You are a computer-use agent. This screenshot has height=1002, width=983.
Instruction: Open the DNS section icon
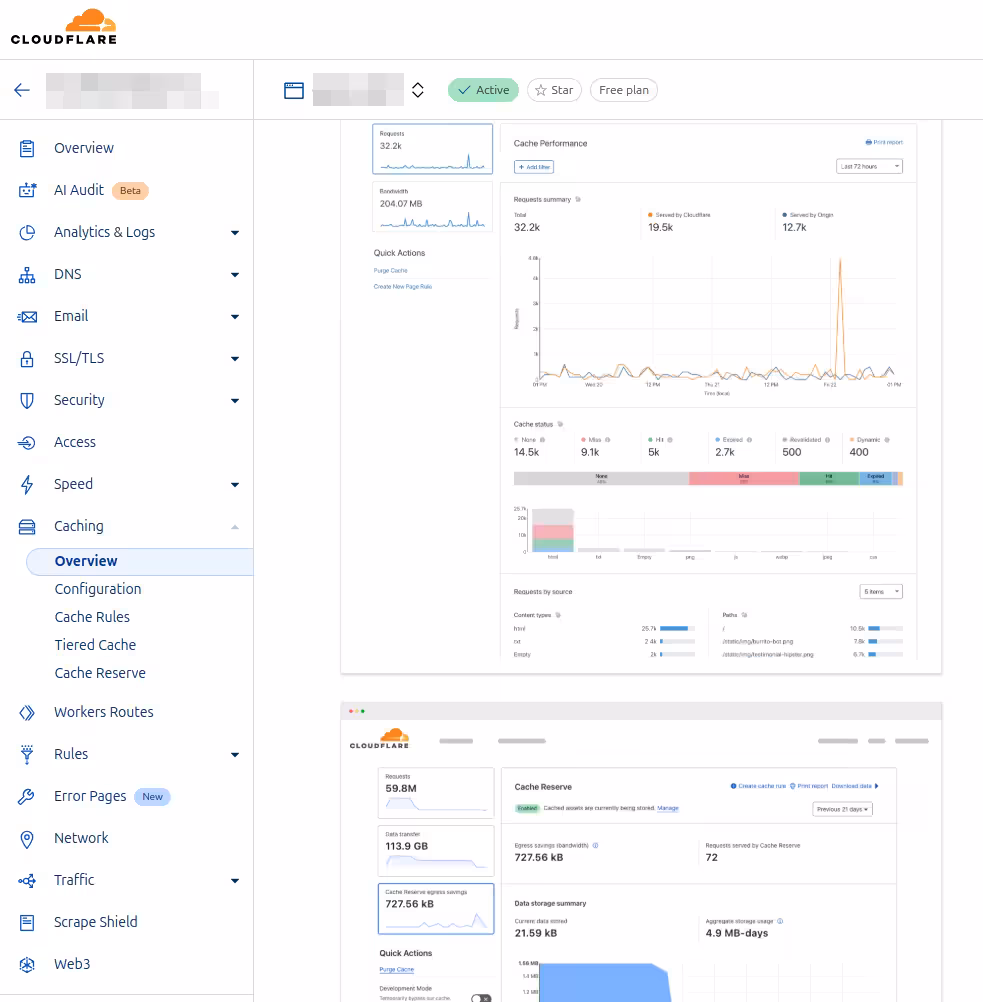coord(29,274)
